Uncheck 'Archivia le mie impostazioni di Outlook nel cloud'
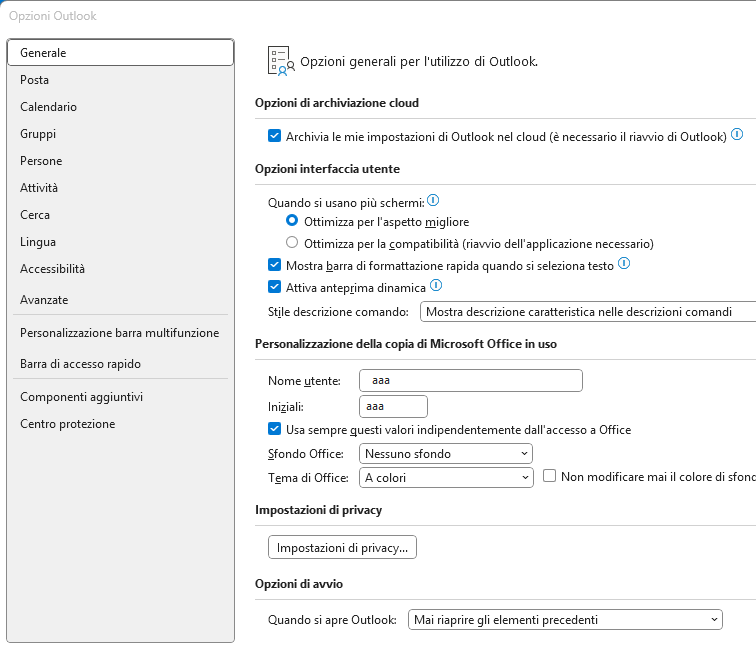Viewport: 756px width, 648px height. click(x=274, y=136)
